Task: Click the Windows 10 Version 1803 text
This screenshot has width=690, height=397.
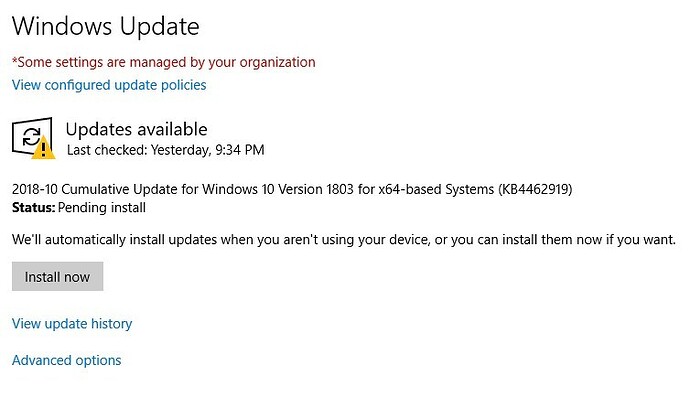Action: [x=278, y=189]
